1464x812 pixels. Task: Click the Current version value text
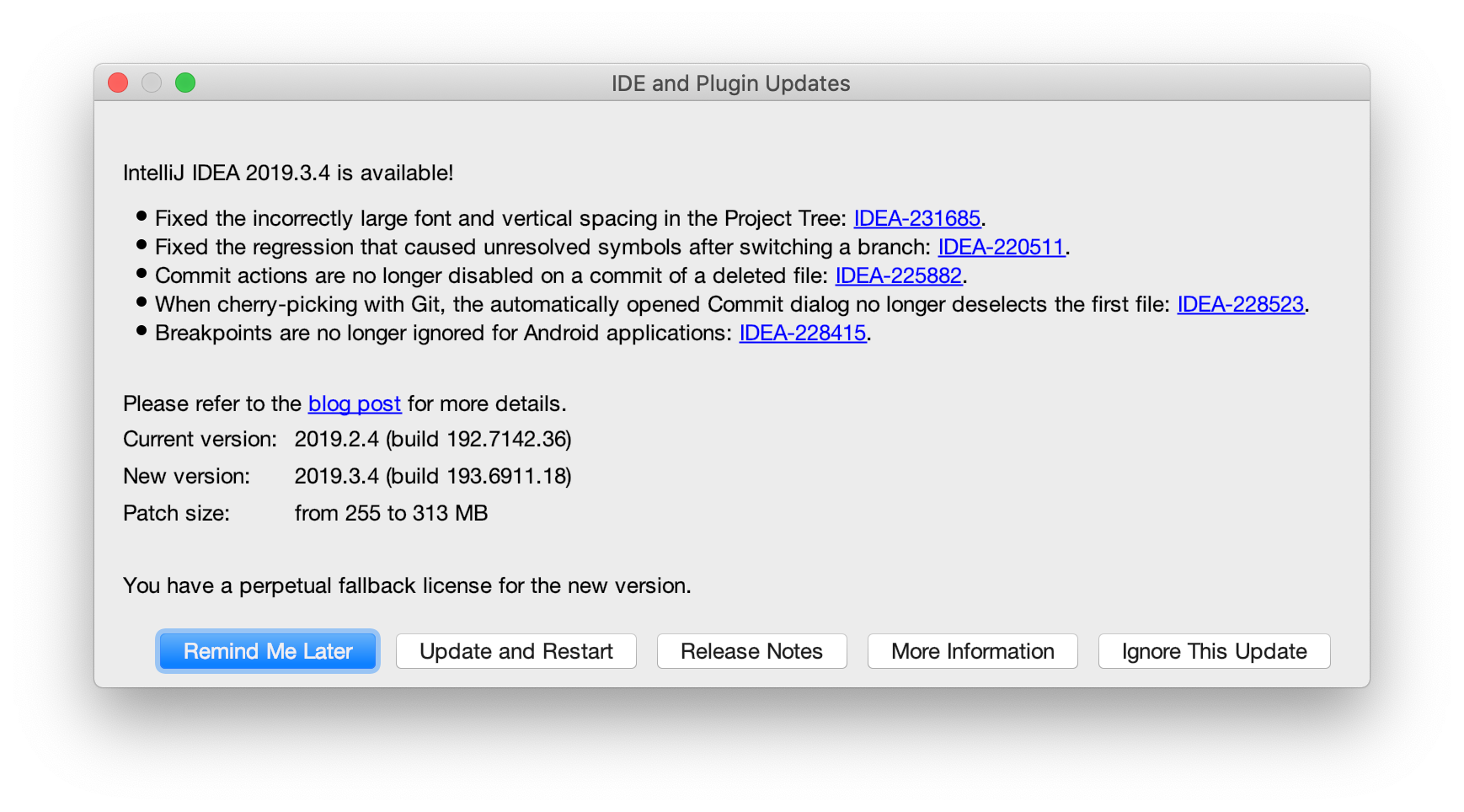[x=433, y=439]
